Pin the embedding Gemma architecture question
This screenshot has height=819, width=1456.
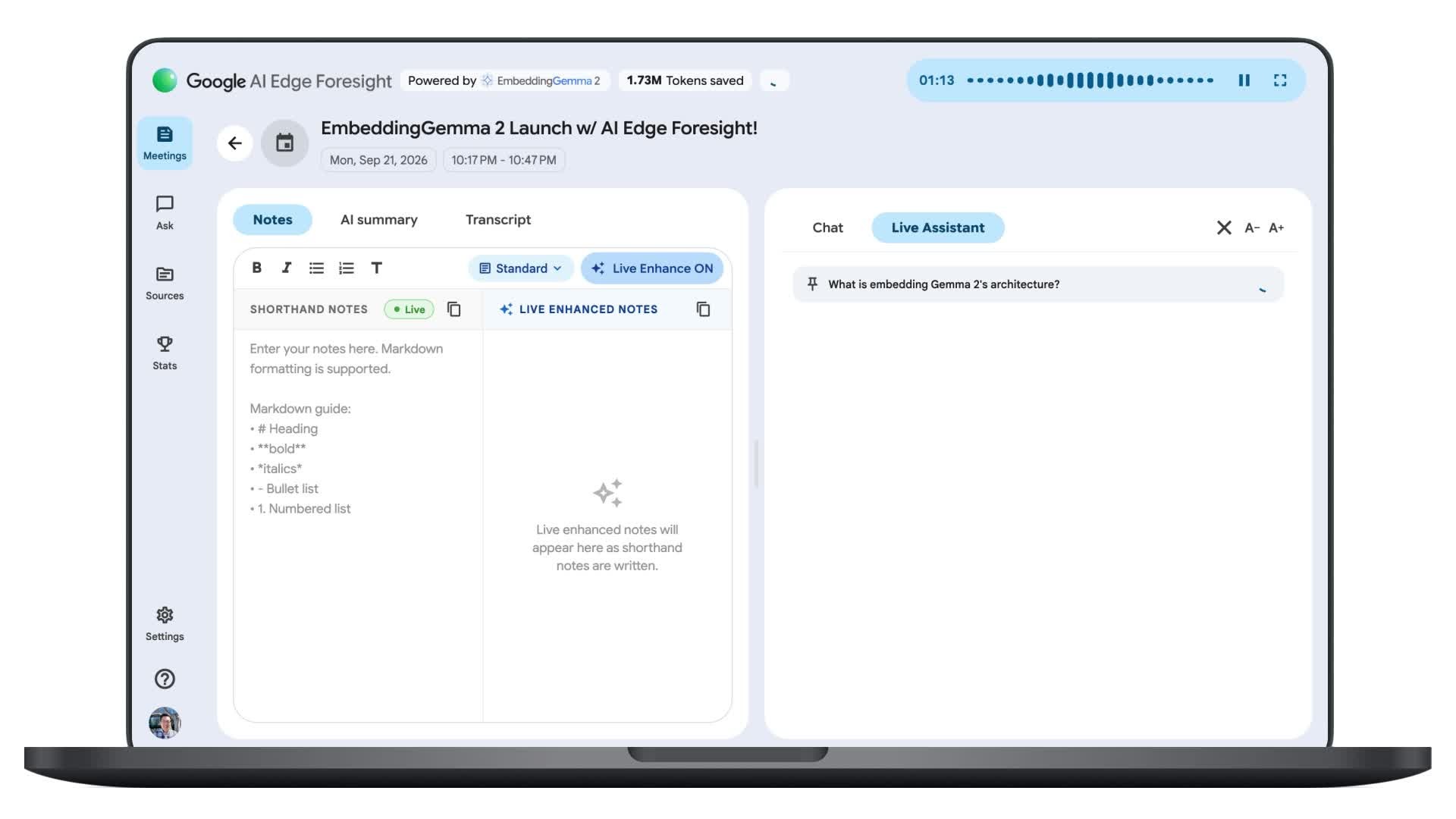[812, 284]
